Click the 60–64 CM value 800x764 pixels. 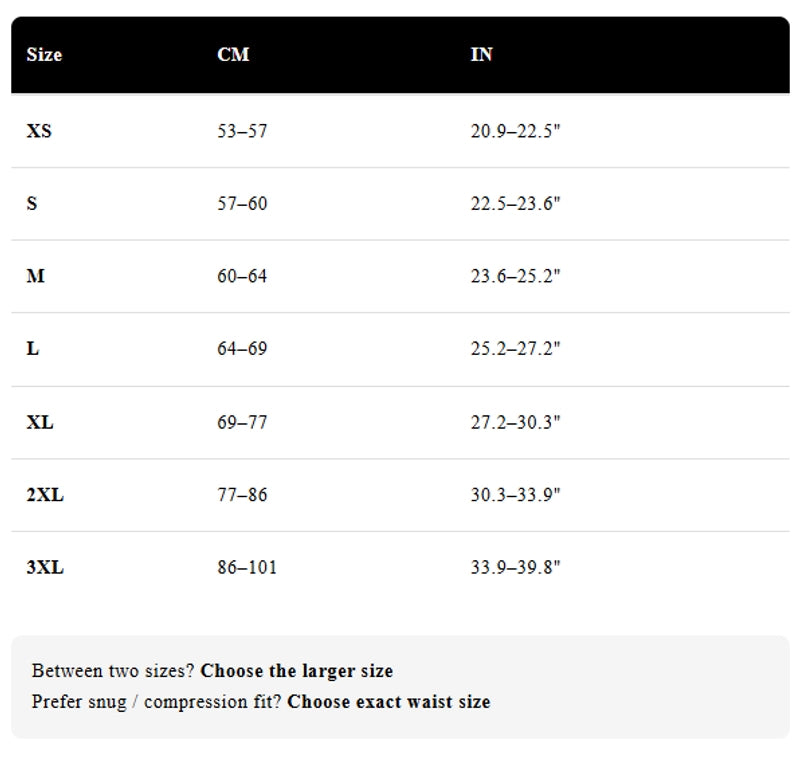[242, 276]
